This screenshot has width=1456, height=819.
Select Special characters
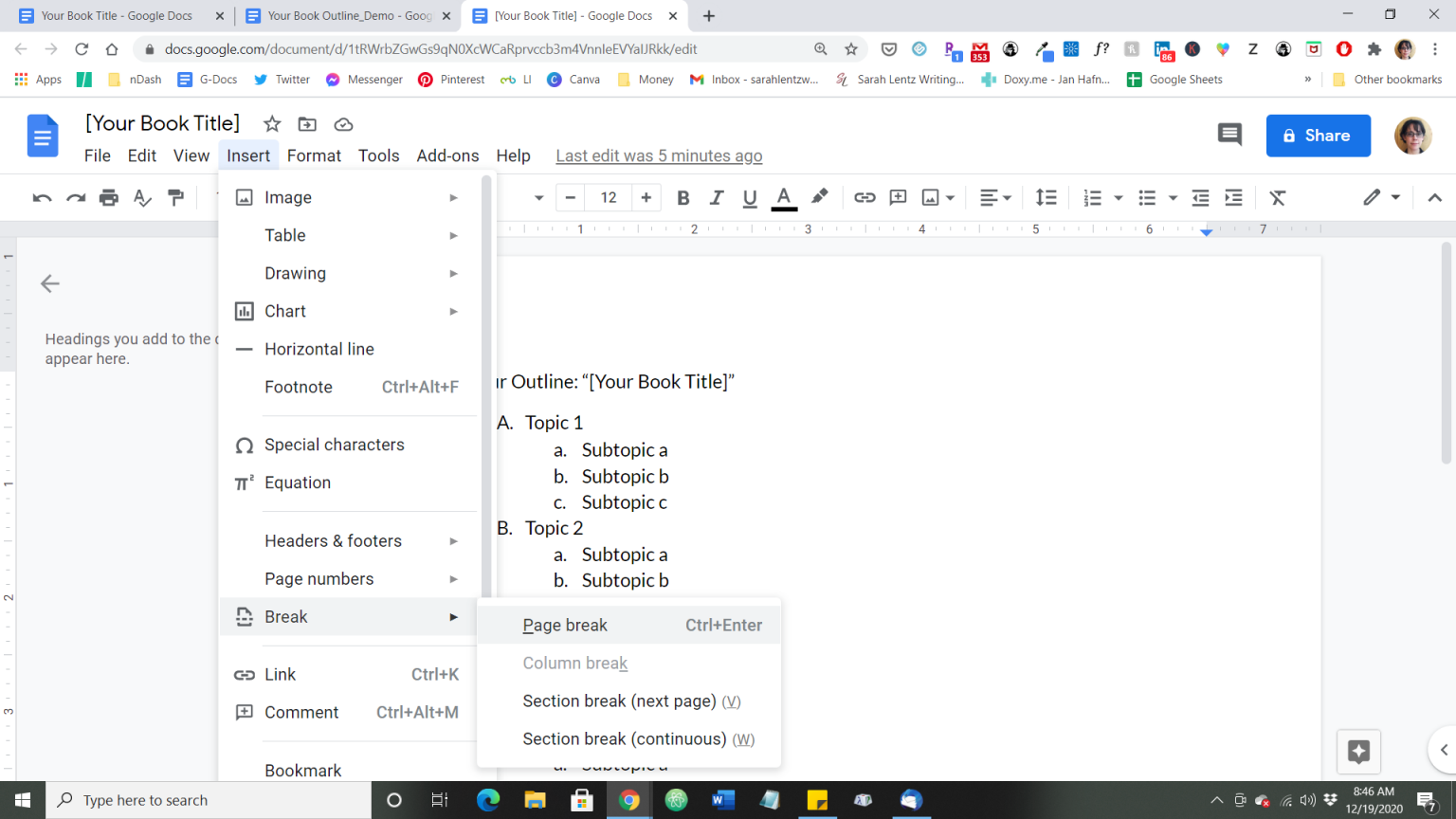348,445
